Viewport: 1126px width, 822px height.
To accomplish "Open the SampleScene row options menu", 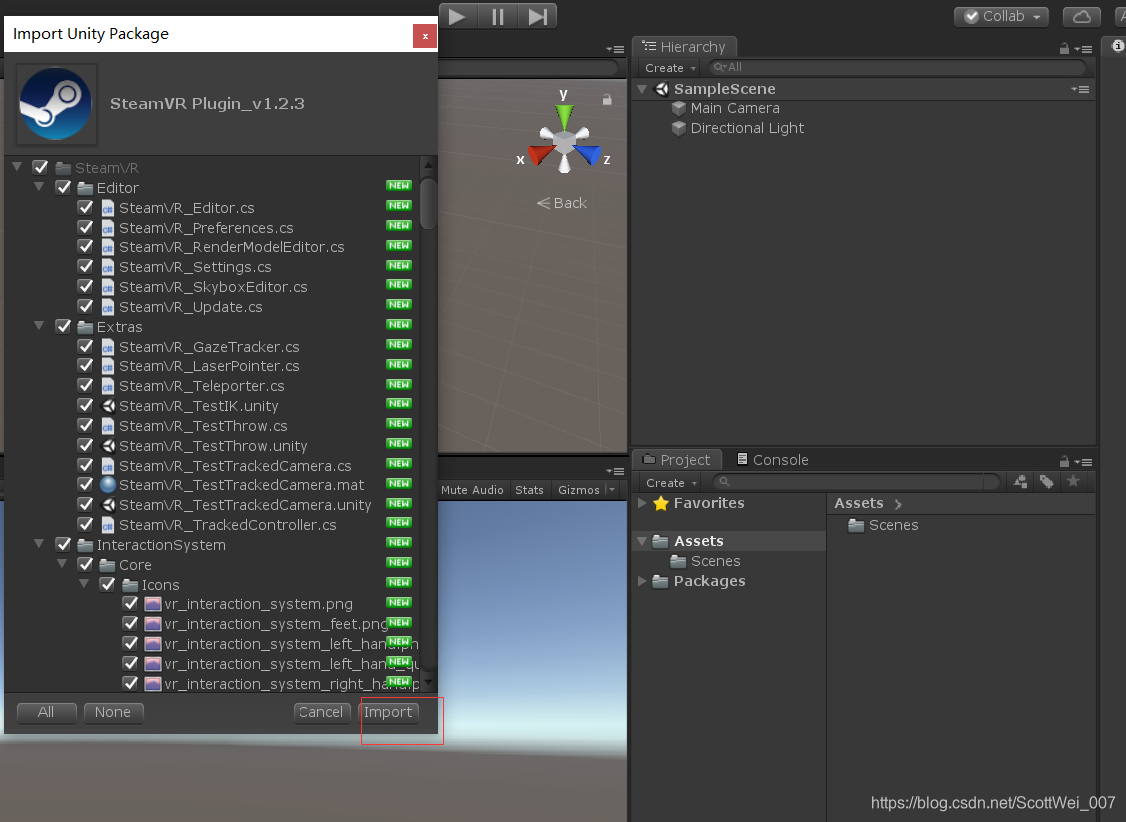I will tap(1080, 89).
